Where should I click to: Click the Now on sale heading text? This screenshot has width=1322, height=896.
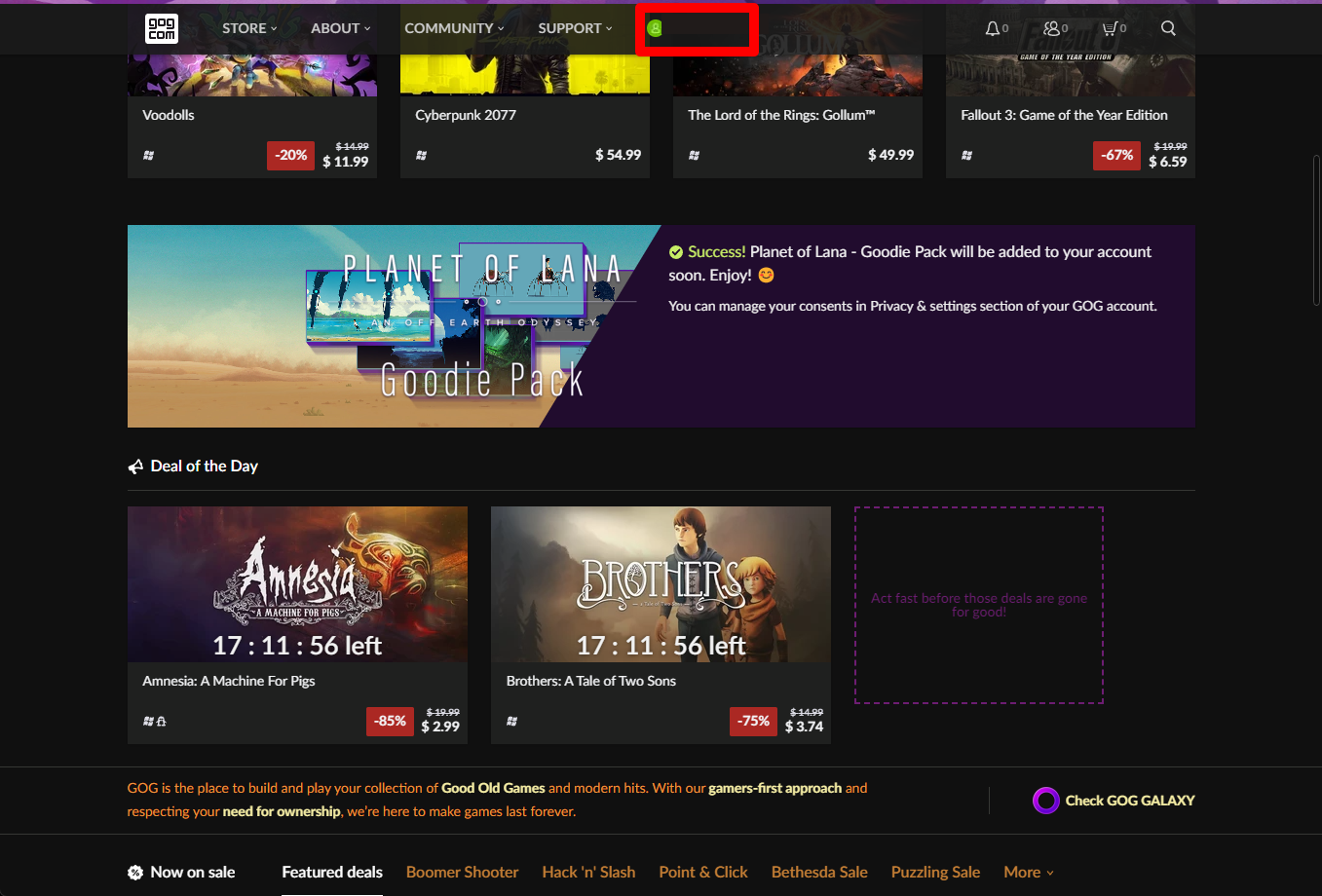pos(193,873)
